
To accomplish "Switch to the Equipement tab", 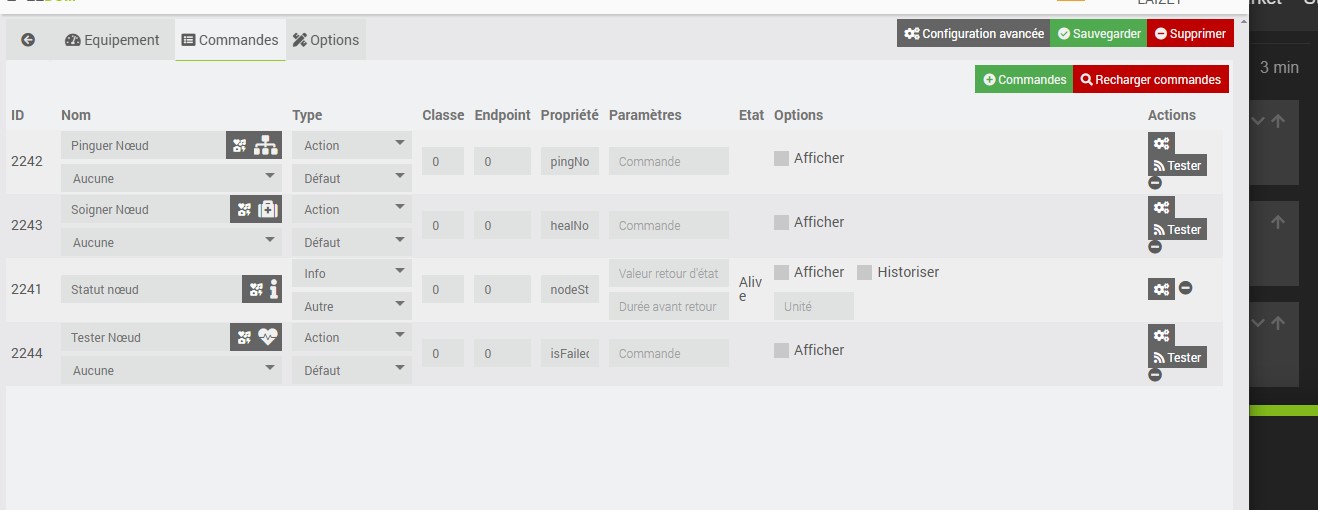I will [x=112, y=40].
